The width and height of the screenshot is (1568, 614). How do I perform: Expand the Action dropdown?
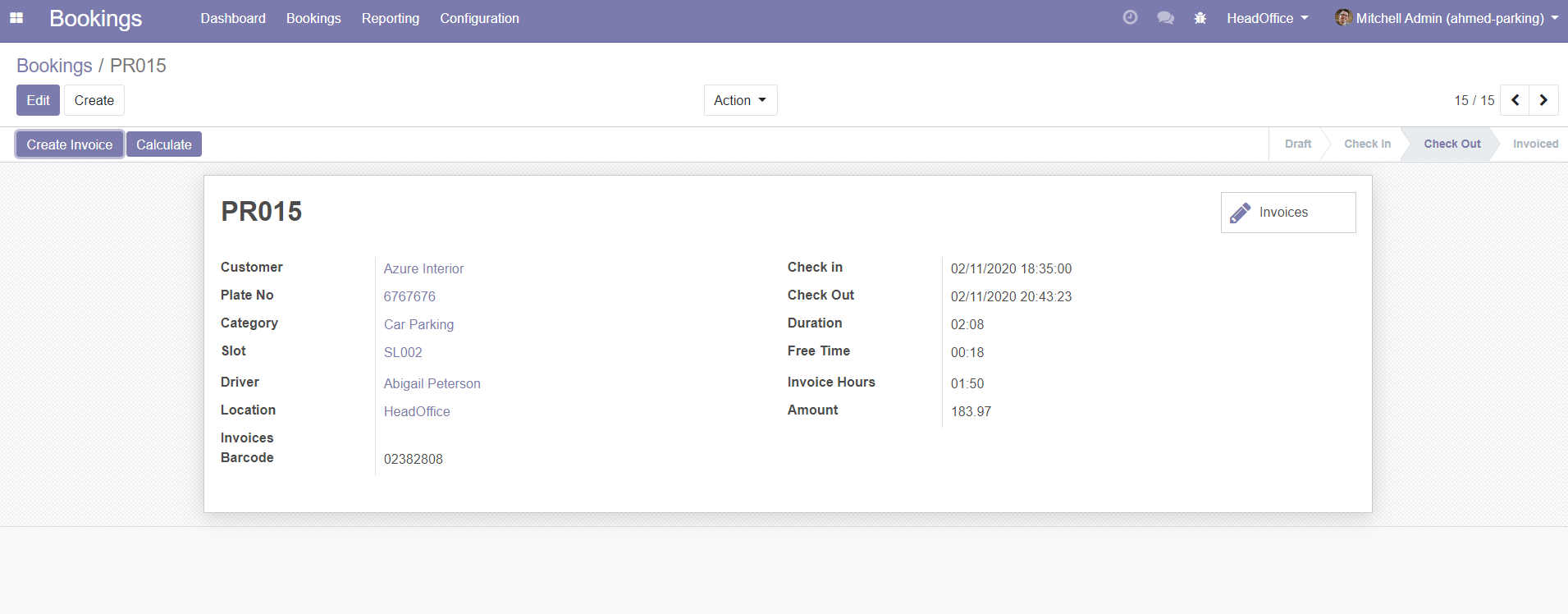pyautogui.click(x=740, y=100)
